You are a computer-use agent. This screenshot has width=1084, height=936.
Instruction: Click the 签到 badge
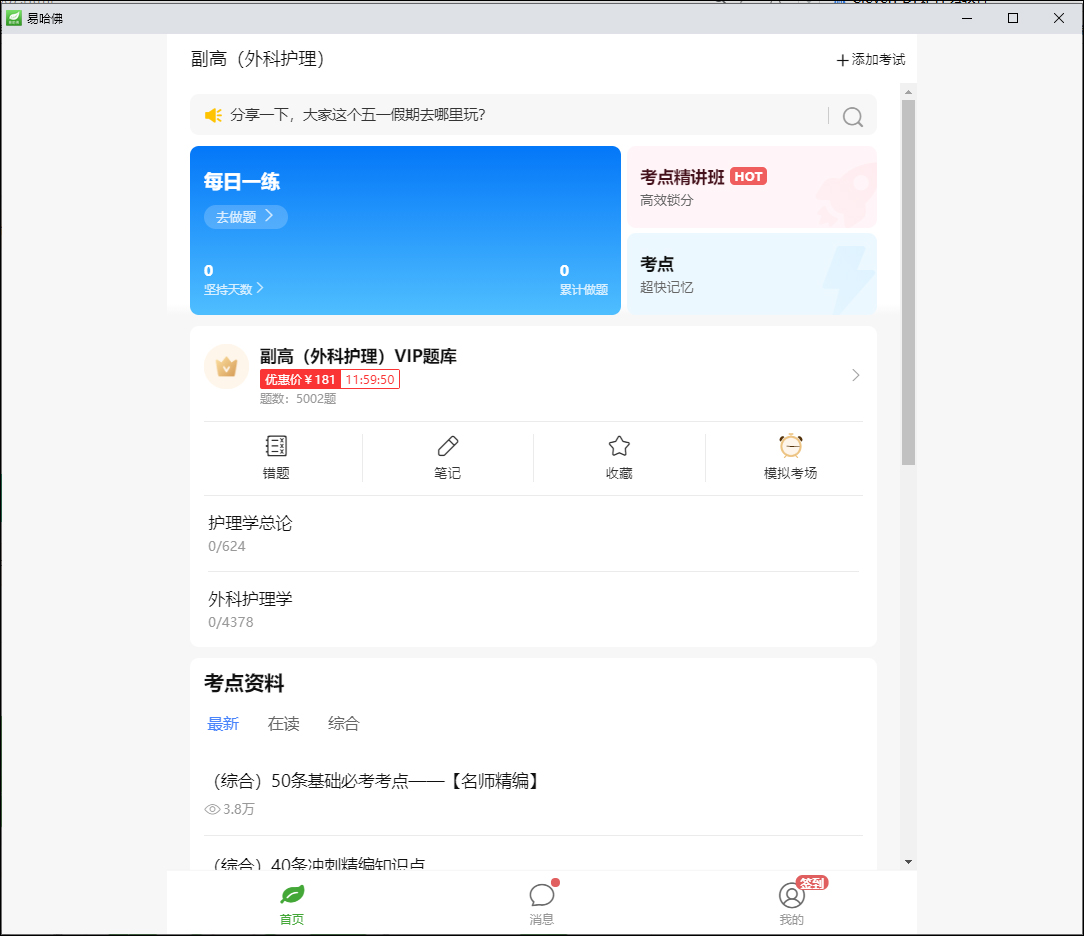[x=812, y=883]
